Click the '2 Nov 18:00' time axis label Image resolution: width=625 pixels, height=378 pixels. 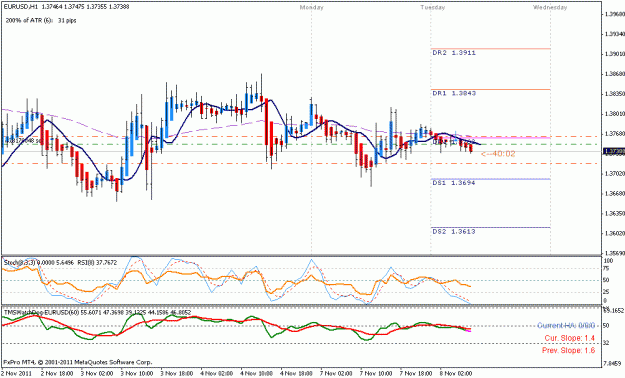57,374
